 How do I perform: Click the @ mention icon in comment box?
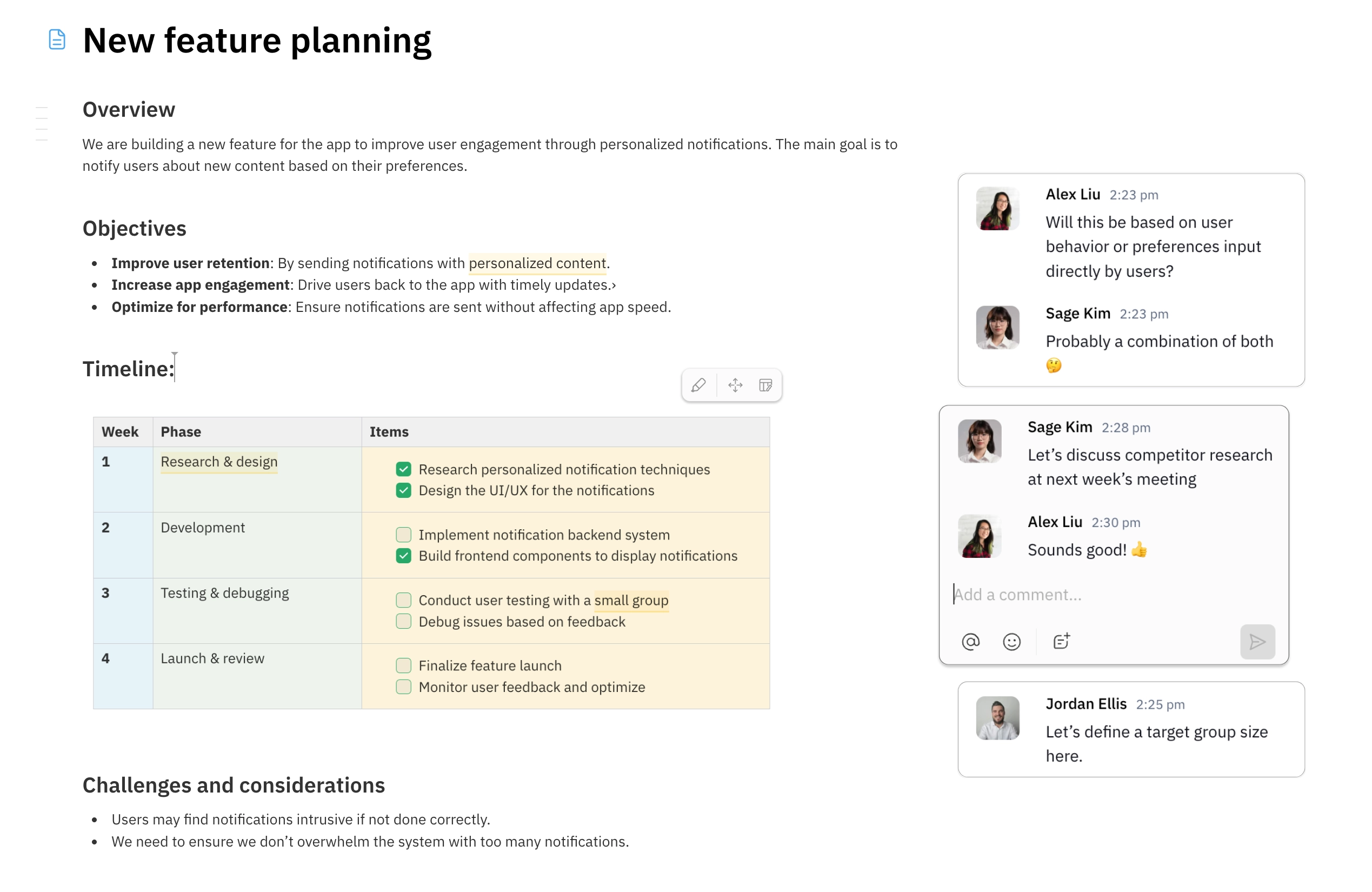(970, 641)
